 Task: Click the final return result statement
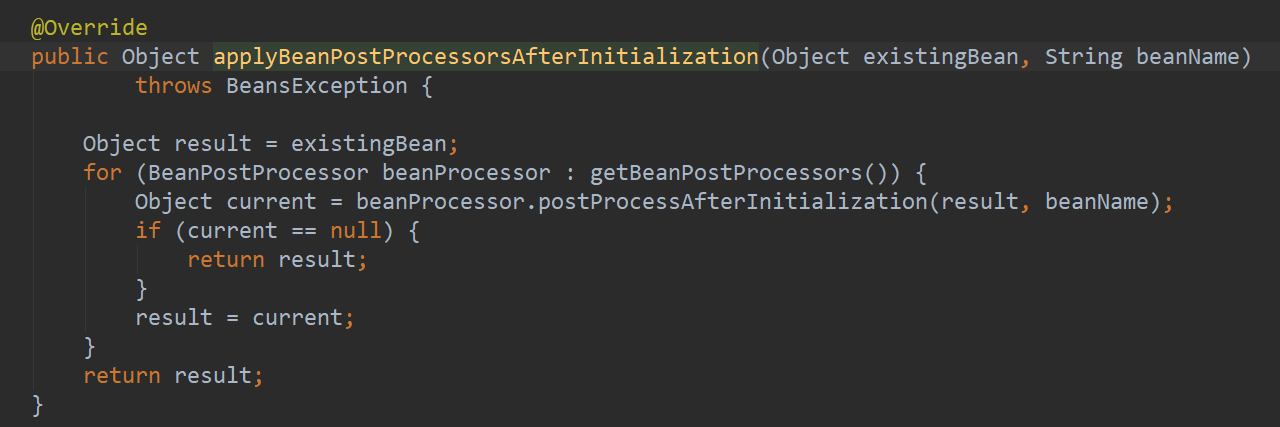coord(174,376)
